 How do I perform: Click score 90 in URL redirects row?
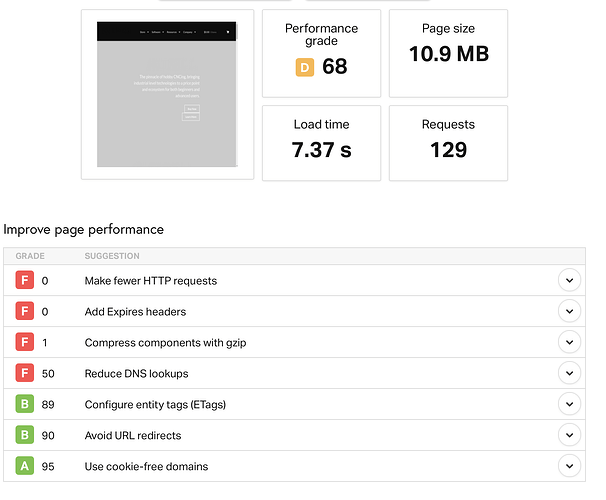tap(48, 435)
